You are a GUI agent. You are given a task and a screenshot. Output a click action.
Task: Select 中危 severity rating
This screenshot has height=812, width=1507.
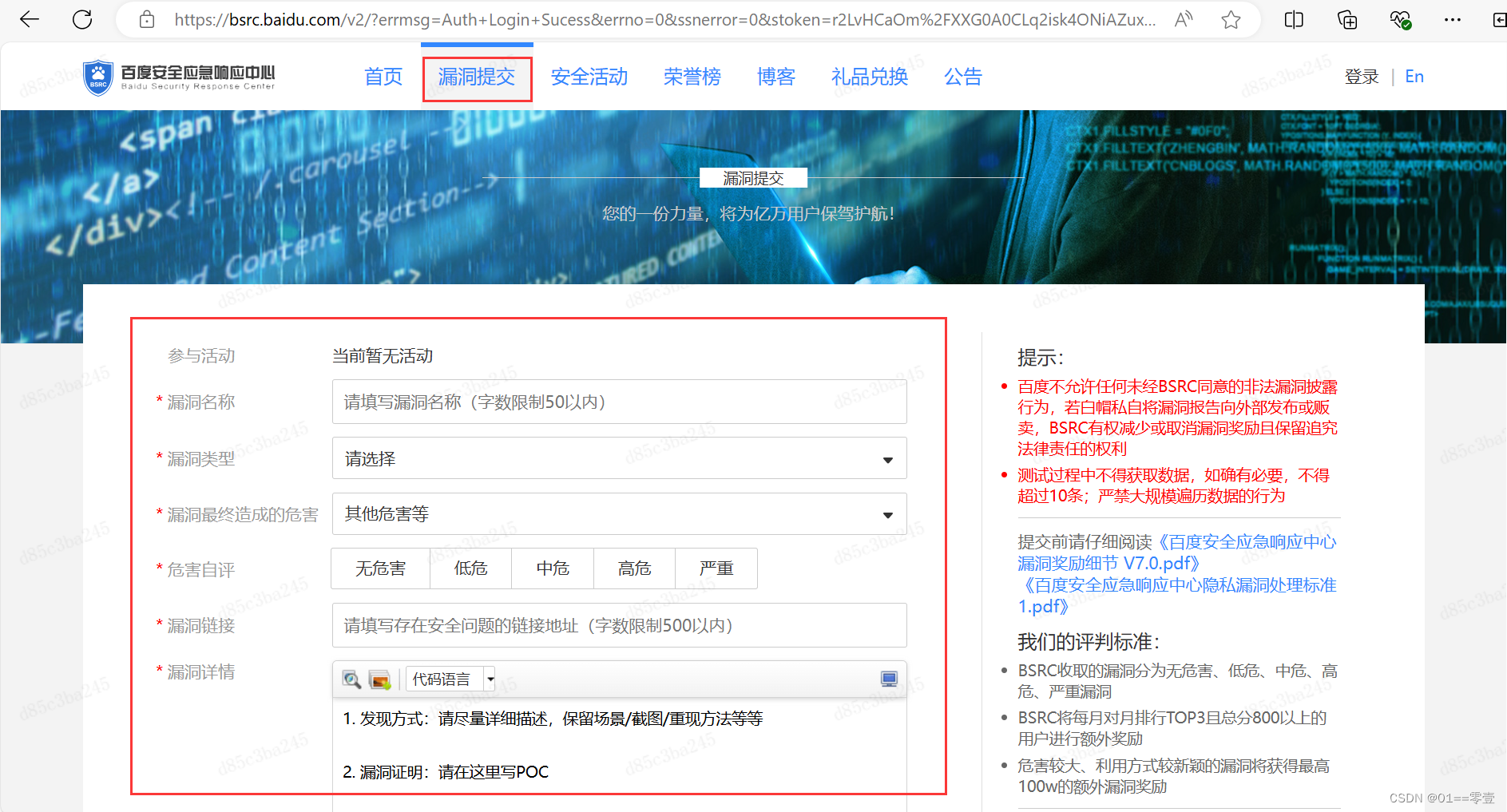pyautogui.click(x=553, y=568)
